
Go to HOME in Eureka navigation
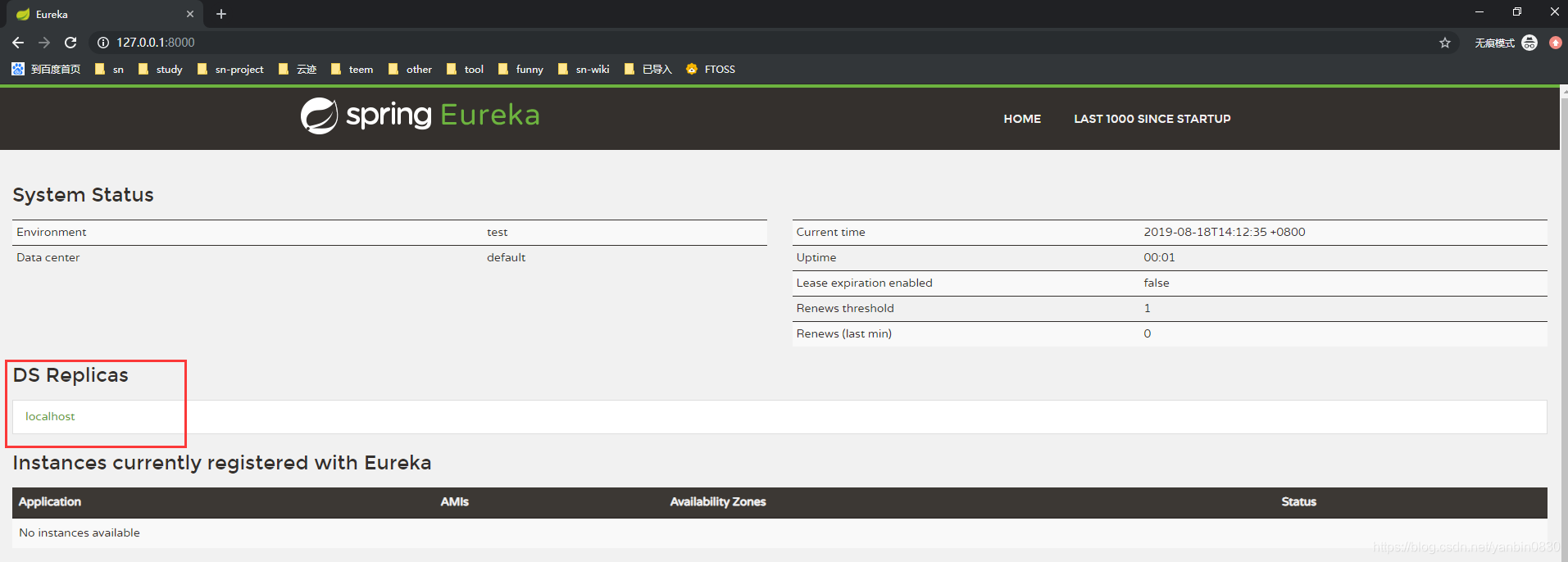1022,119
